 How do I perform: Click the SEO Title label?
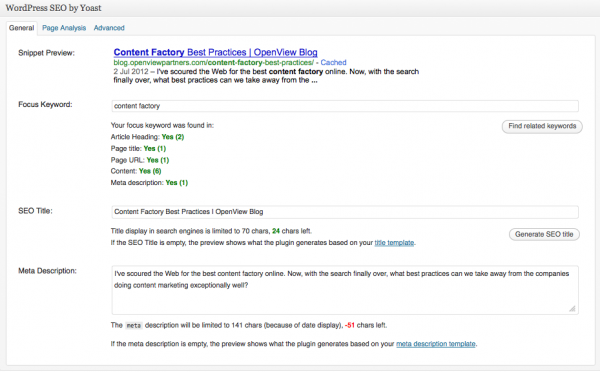pyautogui.click(x=35, y=211)
